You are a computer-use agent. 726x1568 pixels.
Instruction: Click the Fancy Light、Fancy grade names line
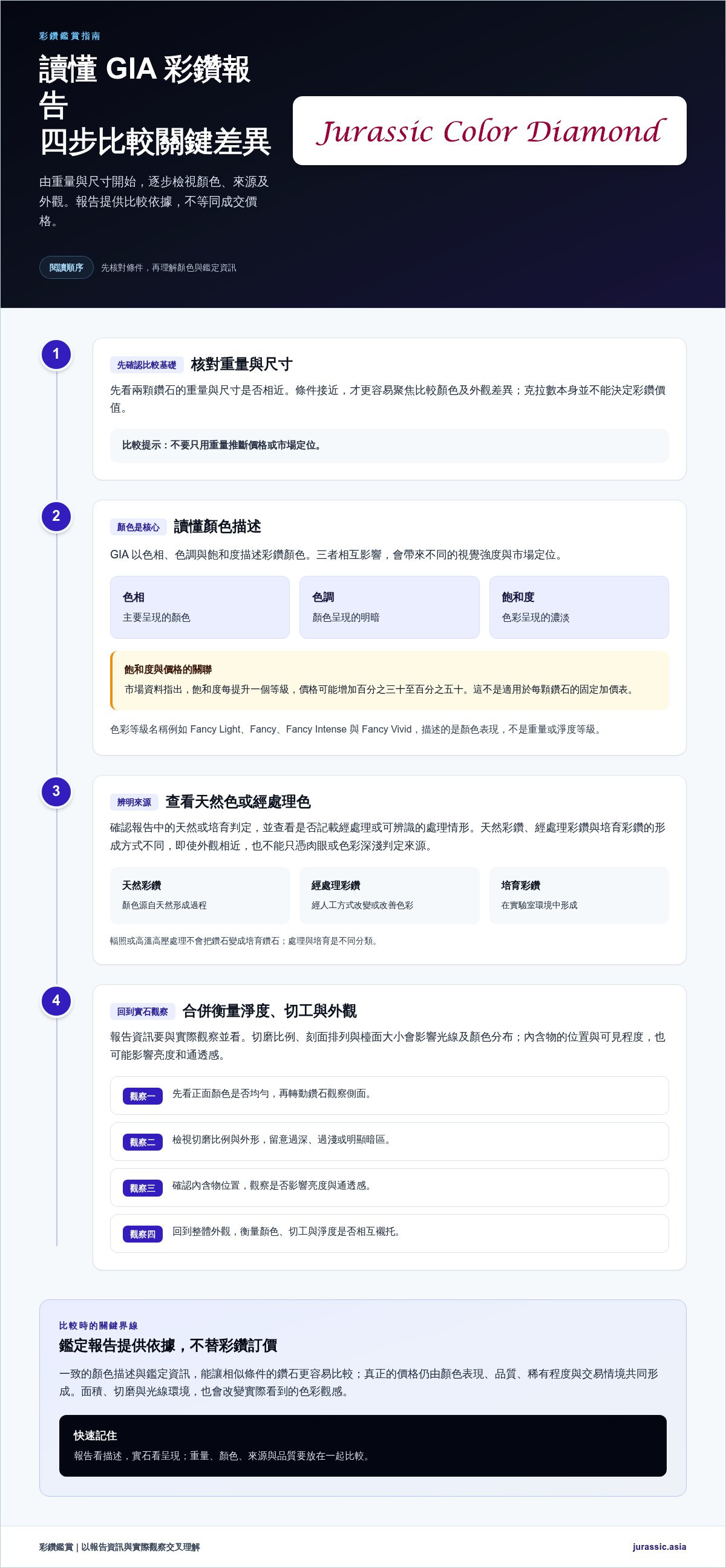click(357, 729)
